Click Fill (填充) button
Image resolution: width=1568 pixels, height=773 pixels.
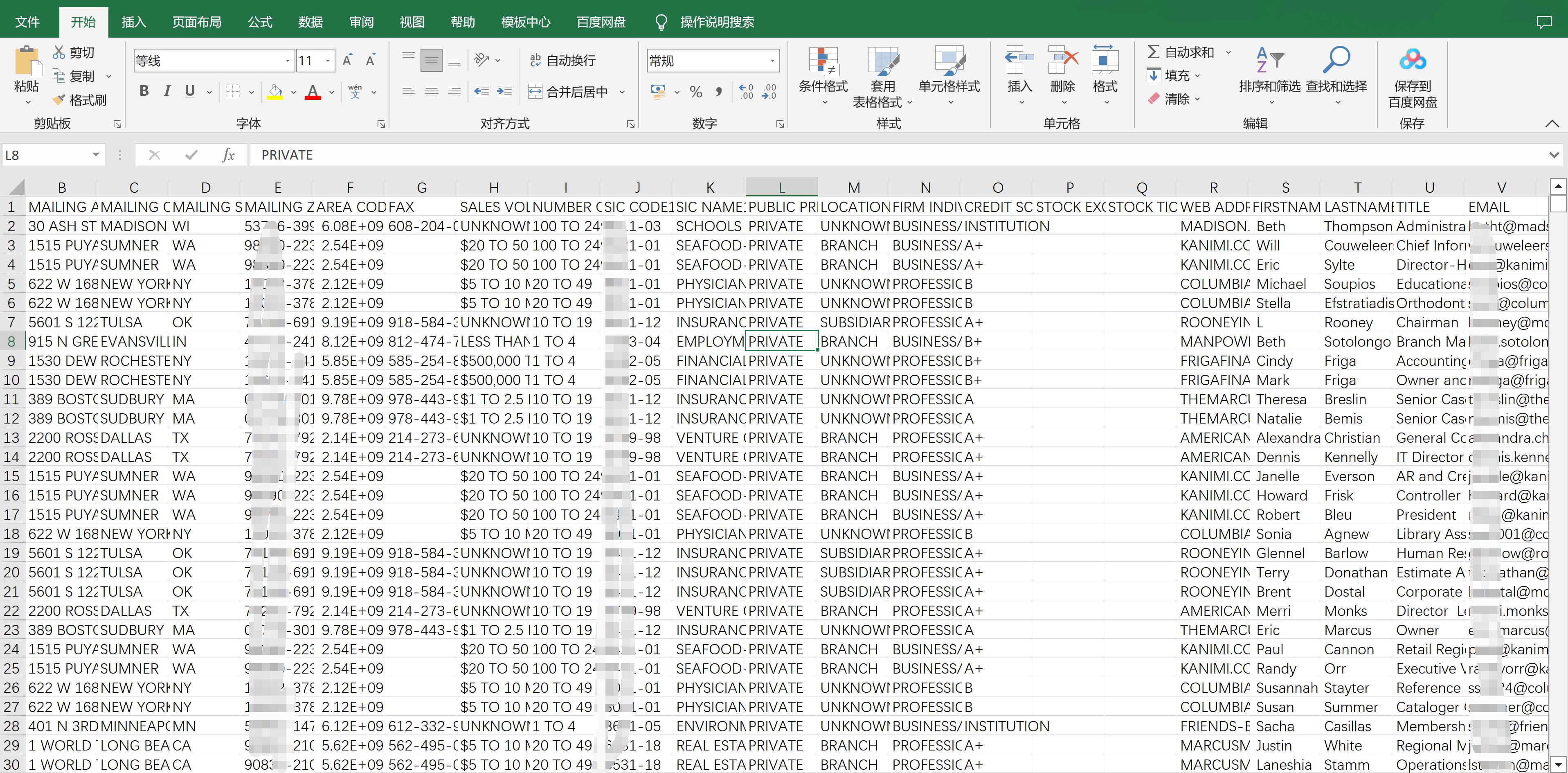click(1174, 75)
